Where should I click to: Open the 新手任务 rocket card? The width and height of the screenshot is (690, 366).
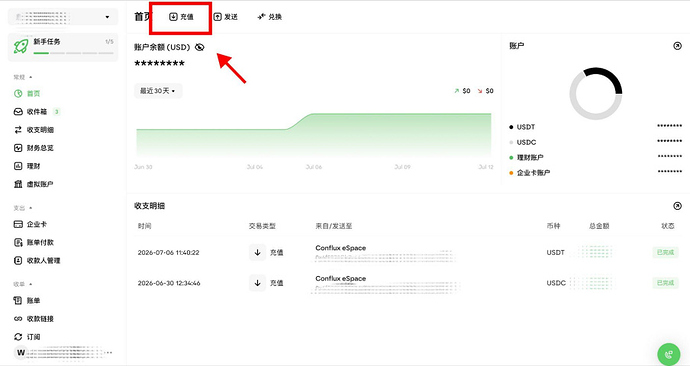pos(63,47)
